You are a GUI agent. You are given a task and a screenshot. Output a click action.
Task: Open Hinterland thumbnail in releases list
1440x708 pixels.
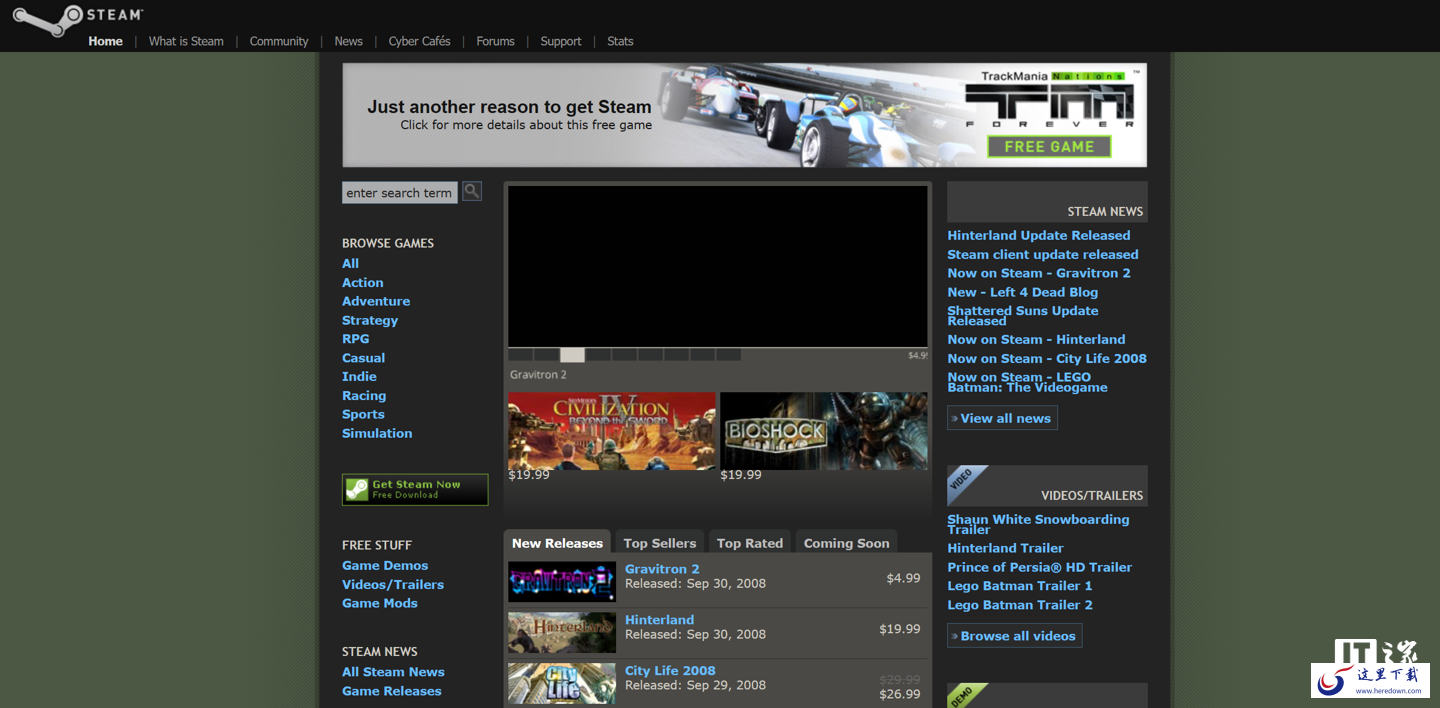click(x=562, y=633)
